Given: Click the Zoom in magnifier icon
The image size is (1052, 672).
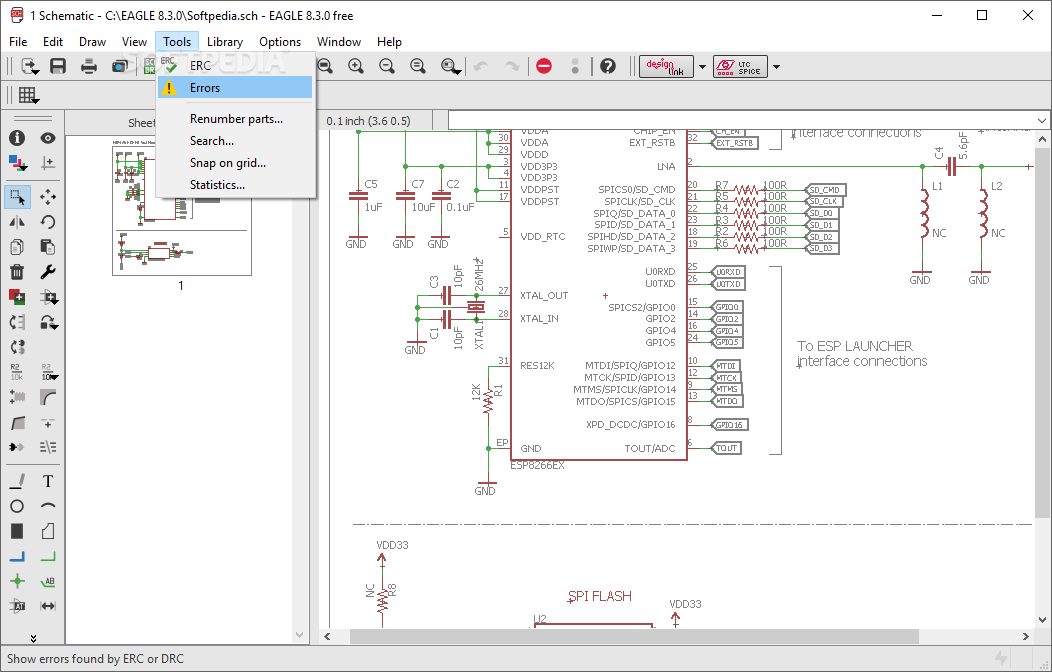Looking at the screenshot, I should click(356, 66).
